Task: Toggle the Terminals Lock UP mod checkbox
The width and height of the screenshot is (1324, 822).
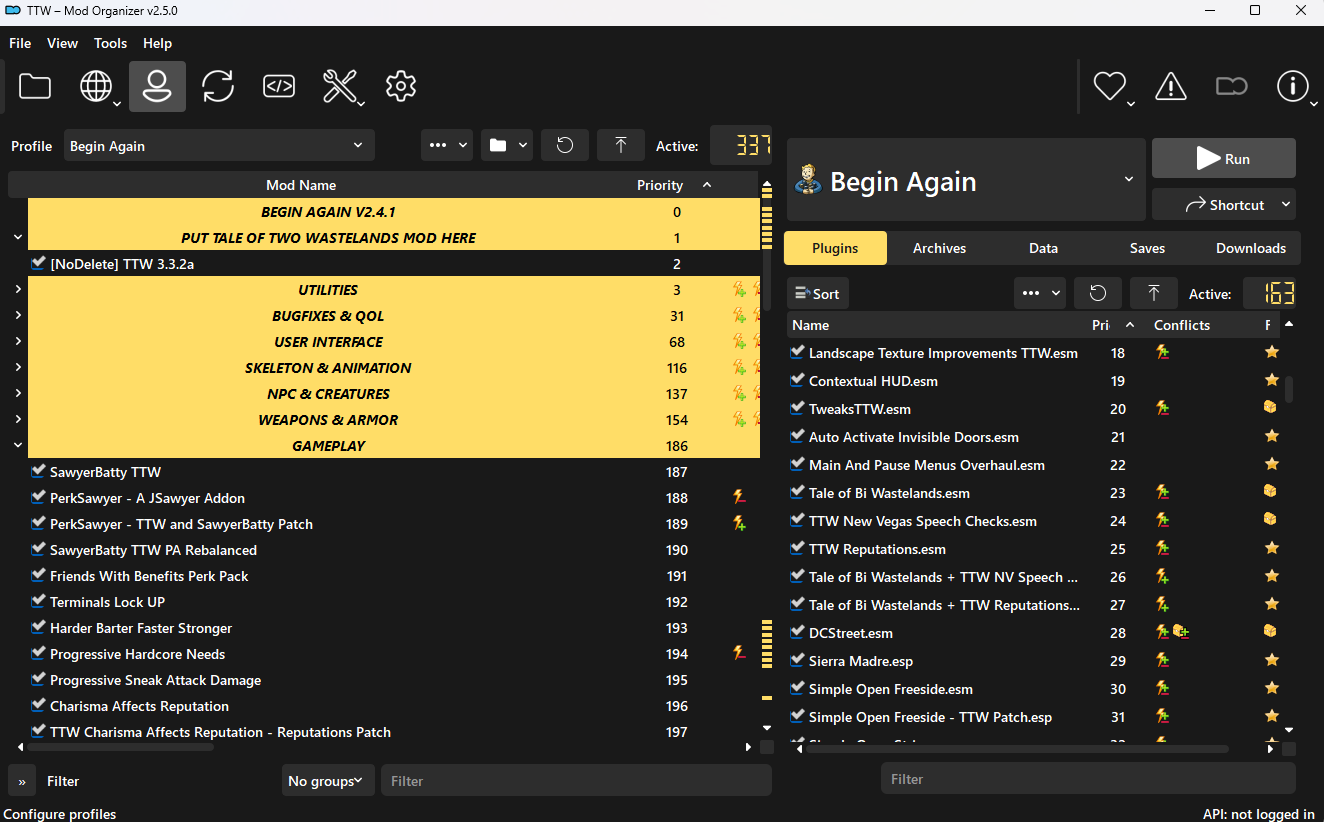Action: click(39, 601)
